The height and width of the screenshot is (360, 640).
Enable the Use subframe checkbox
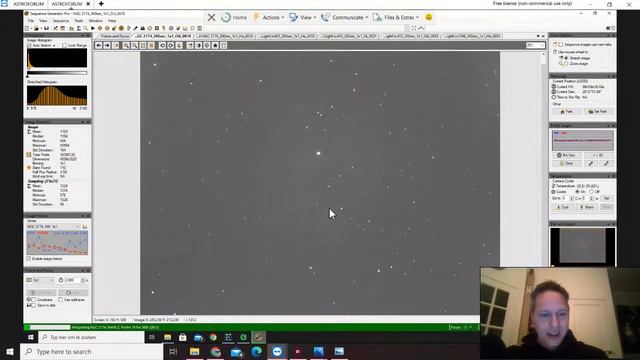point(61,300)
